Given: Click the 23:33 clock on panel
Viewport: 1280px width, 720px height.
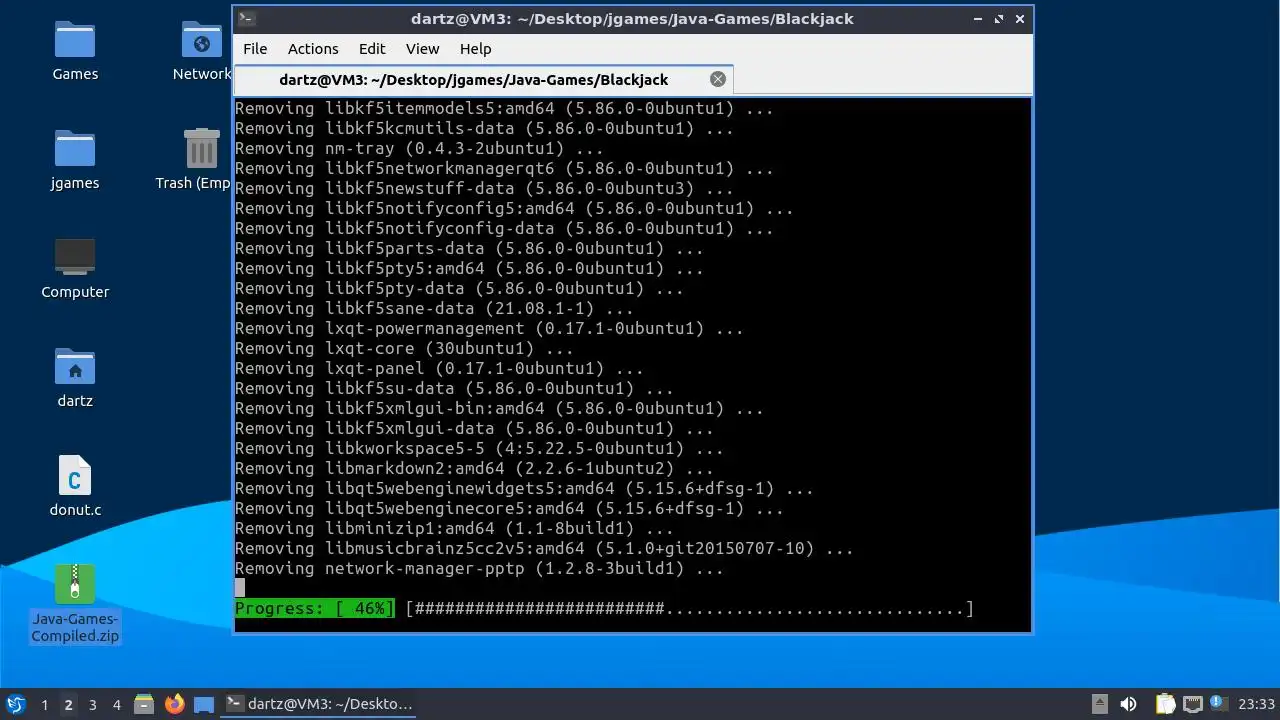Looking at the screenshot, I should point(1257,704).
